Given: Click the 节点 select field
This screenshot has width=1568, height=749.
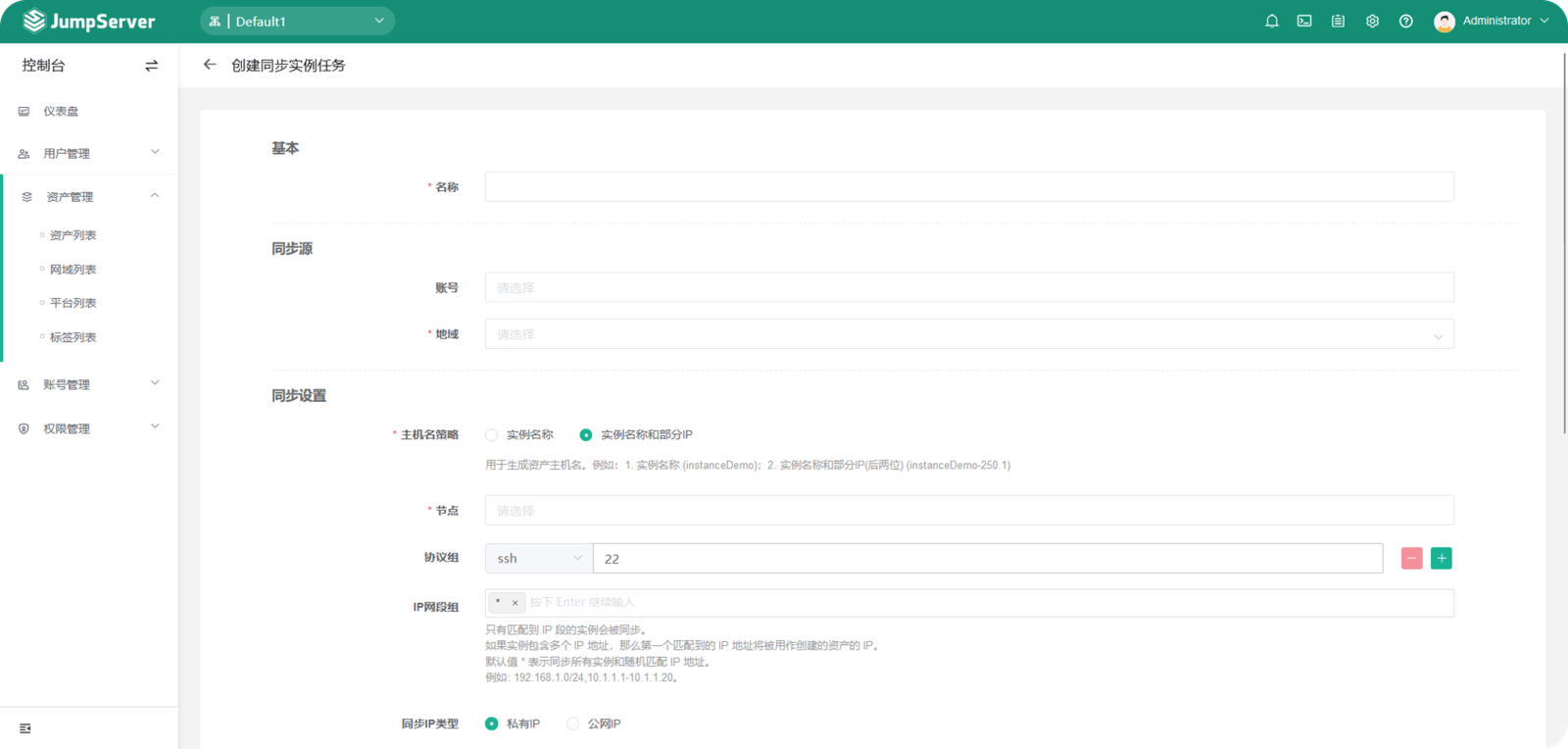Looking at the screenshot, I should tap(969, 510).
